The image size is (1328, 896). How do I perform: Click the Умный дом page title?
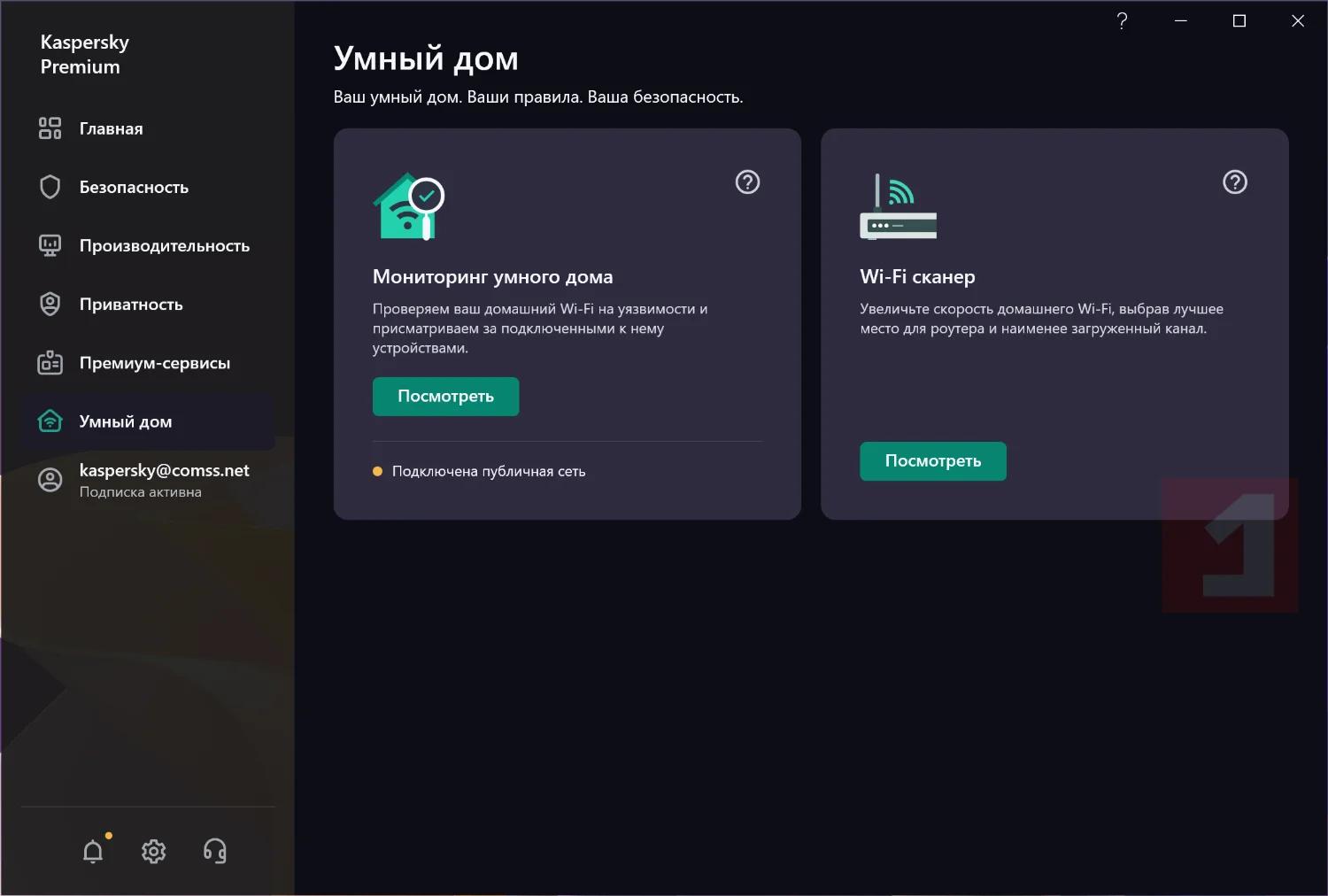(426, 58)
